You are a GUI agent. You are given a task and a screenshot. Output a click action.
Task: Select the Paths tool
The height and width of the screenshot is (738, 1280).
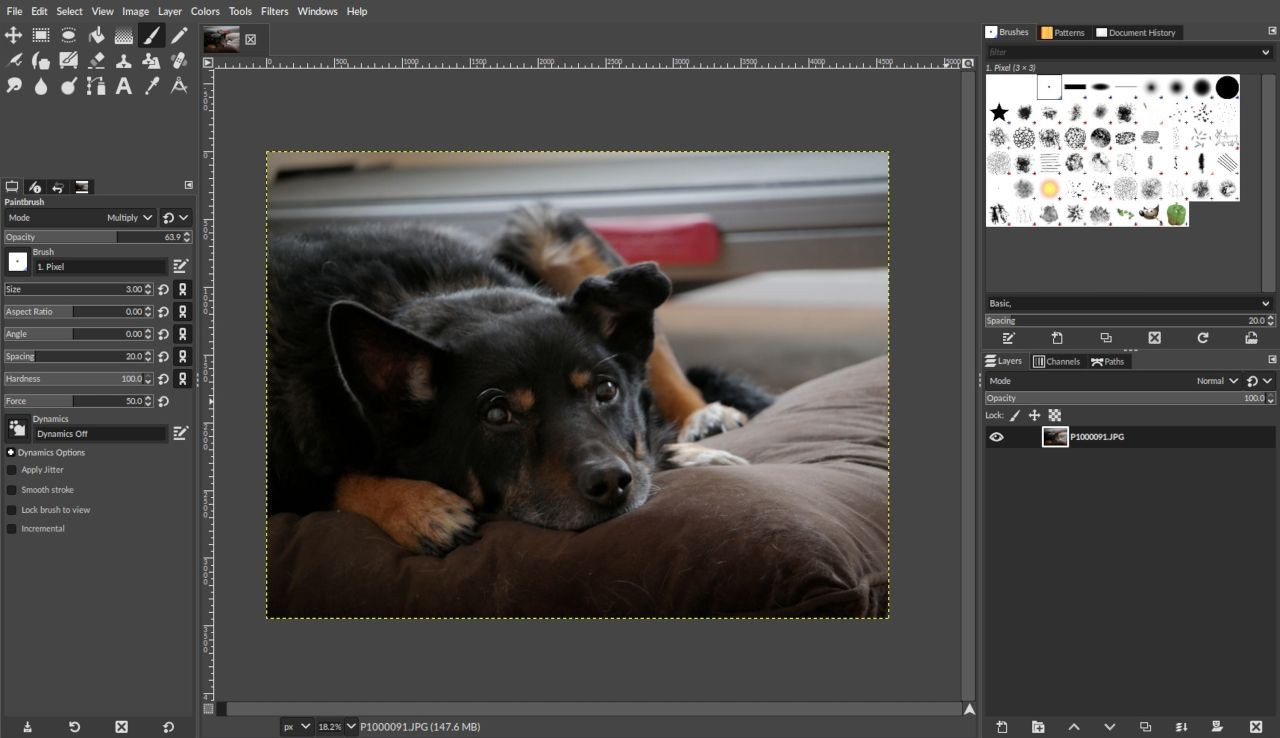click(x=96, y=87)
